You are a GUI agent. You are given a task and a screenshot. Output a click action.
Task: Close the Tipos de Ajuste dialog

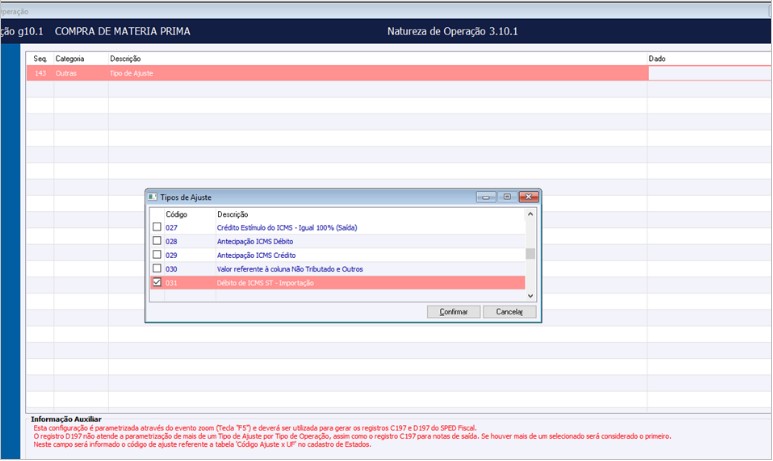point(528,197)
